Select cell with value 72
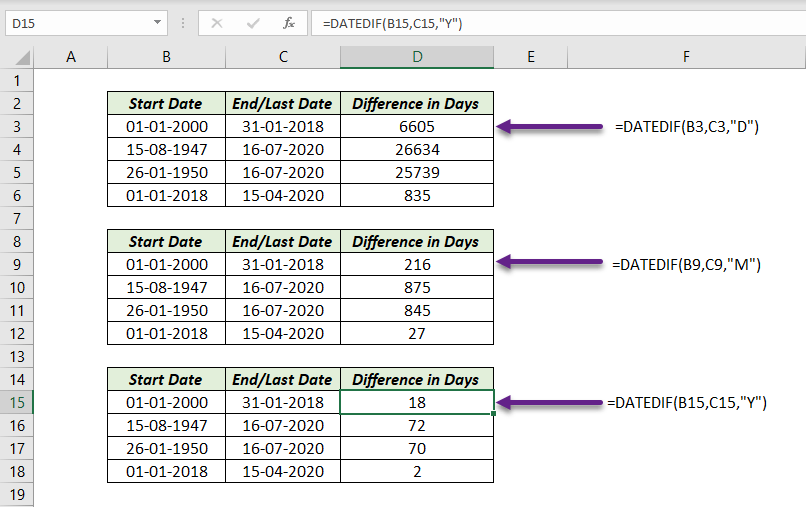The image size is (806, 507). (417, 425)
